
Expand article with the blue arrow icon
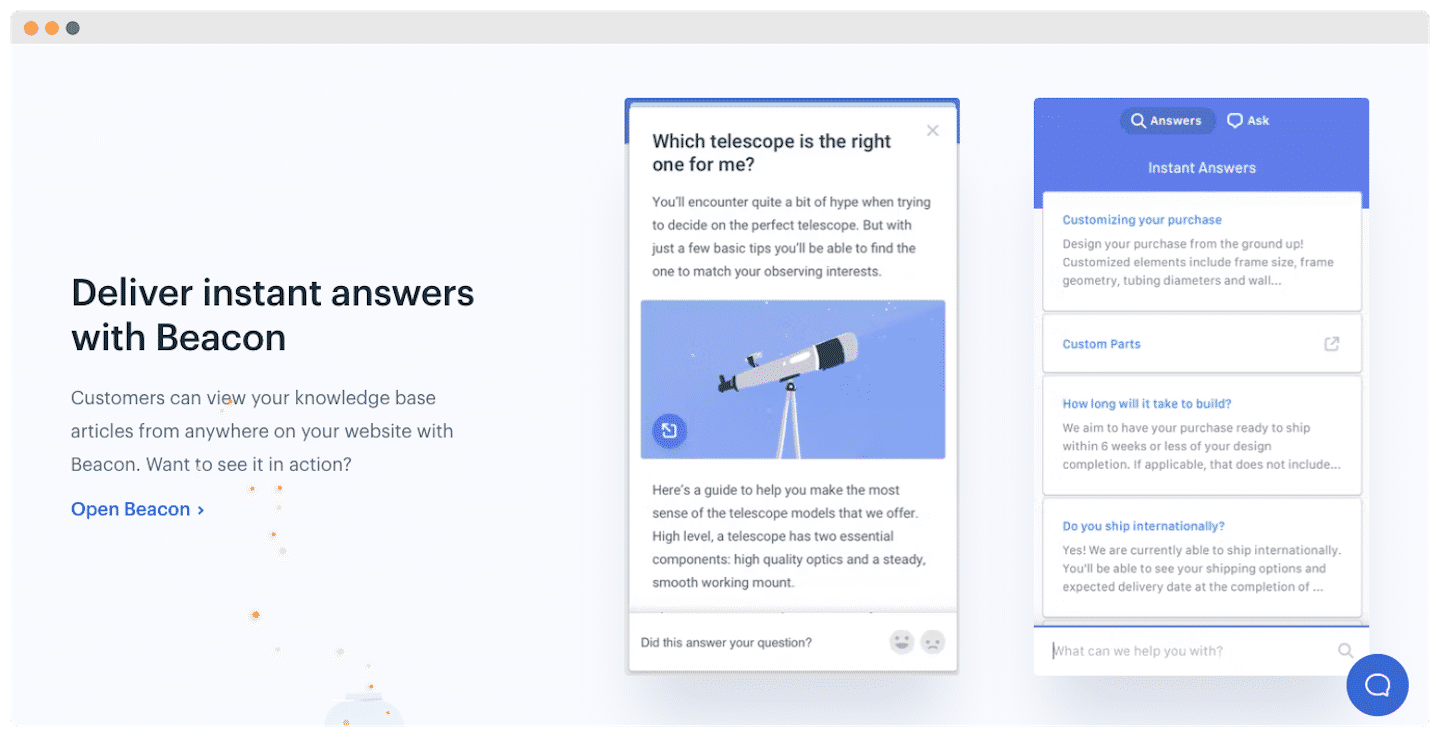670,430
